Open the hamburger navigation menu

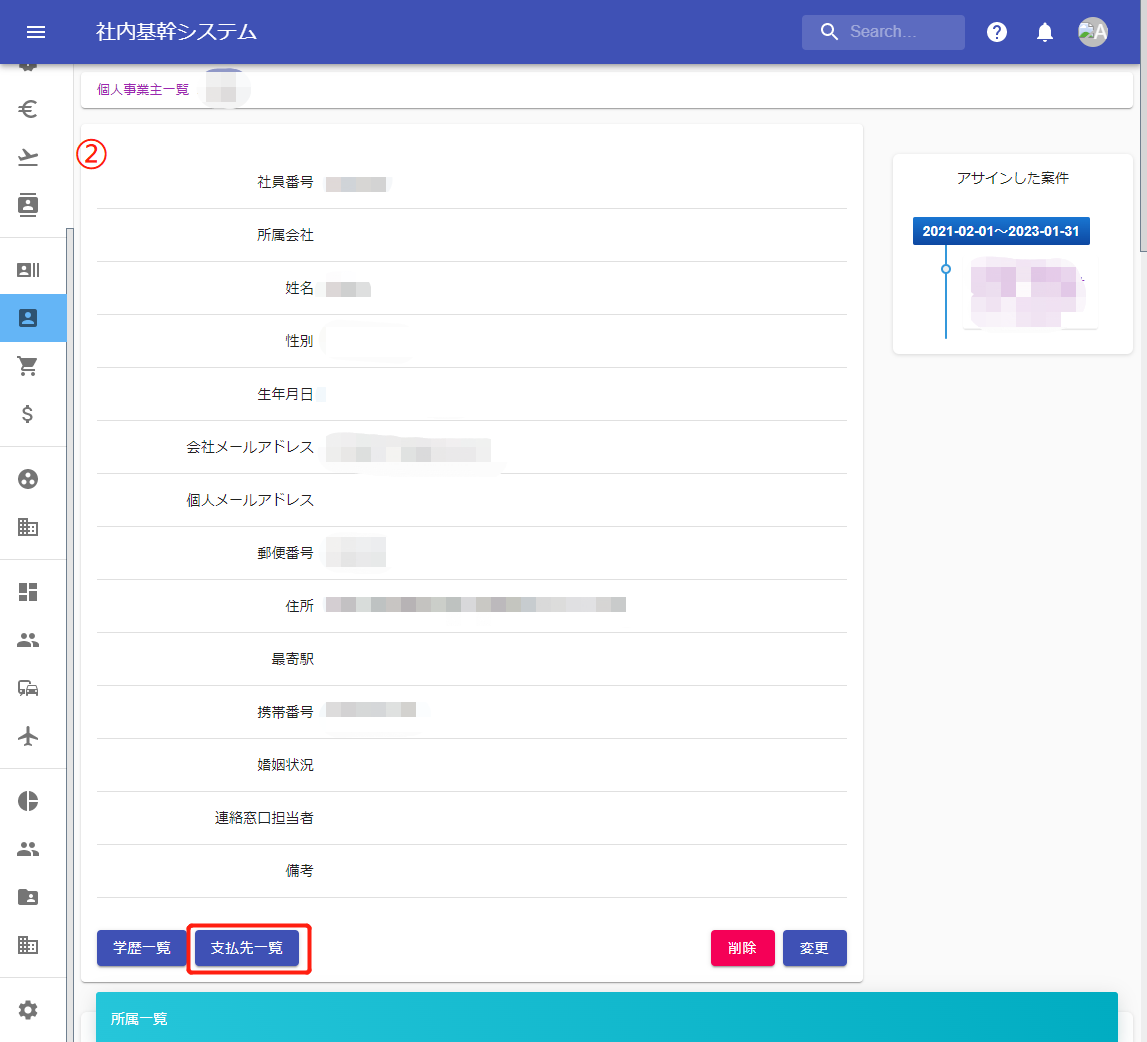(x=36, y=32)
